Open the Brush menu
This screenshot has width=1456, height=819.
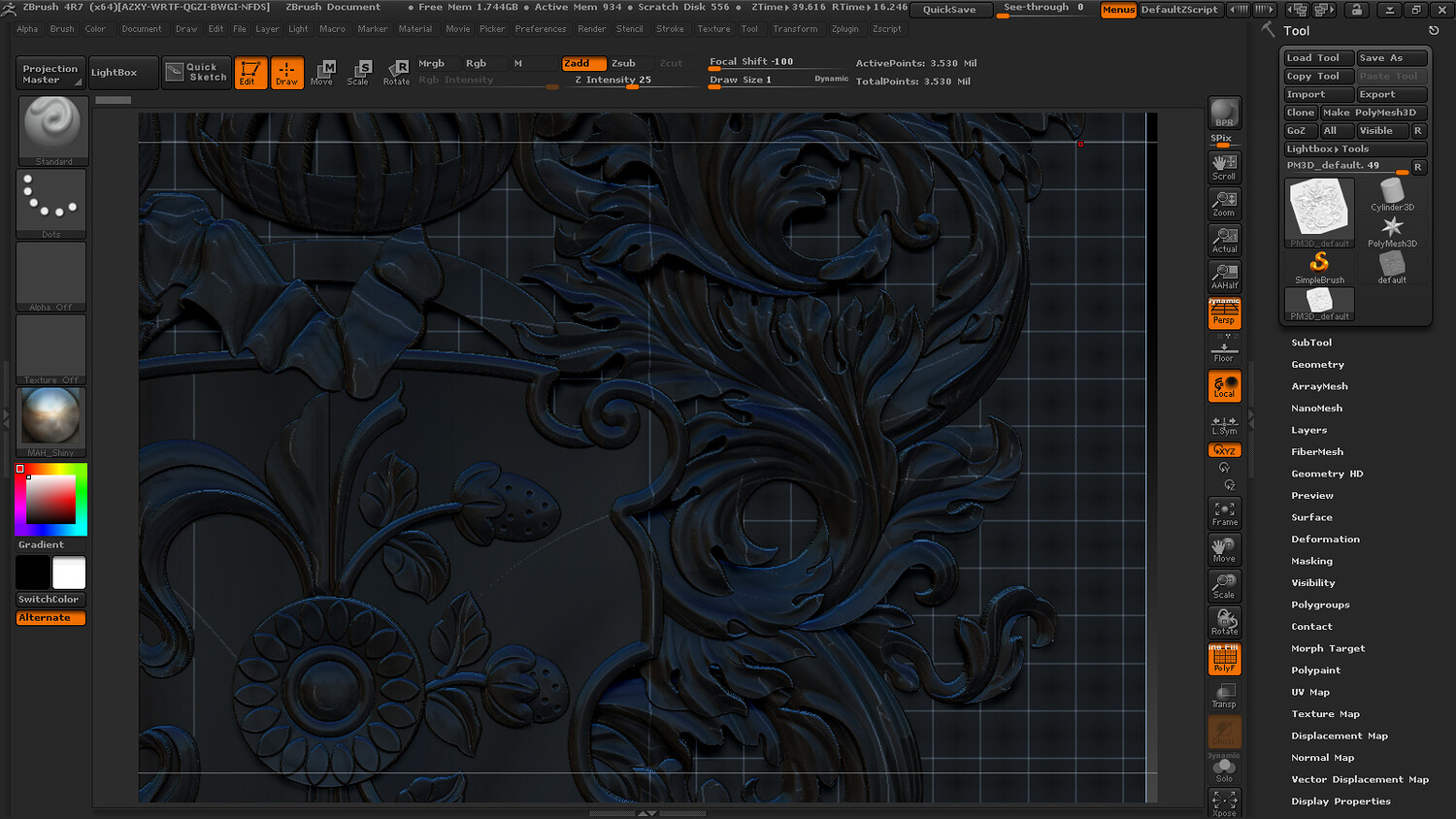point(62,29)
